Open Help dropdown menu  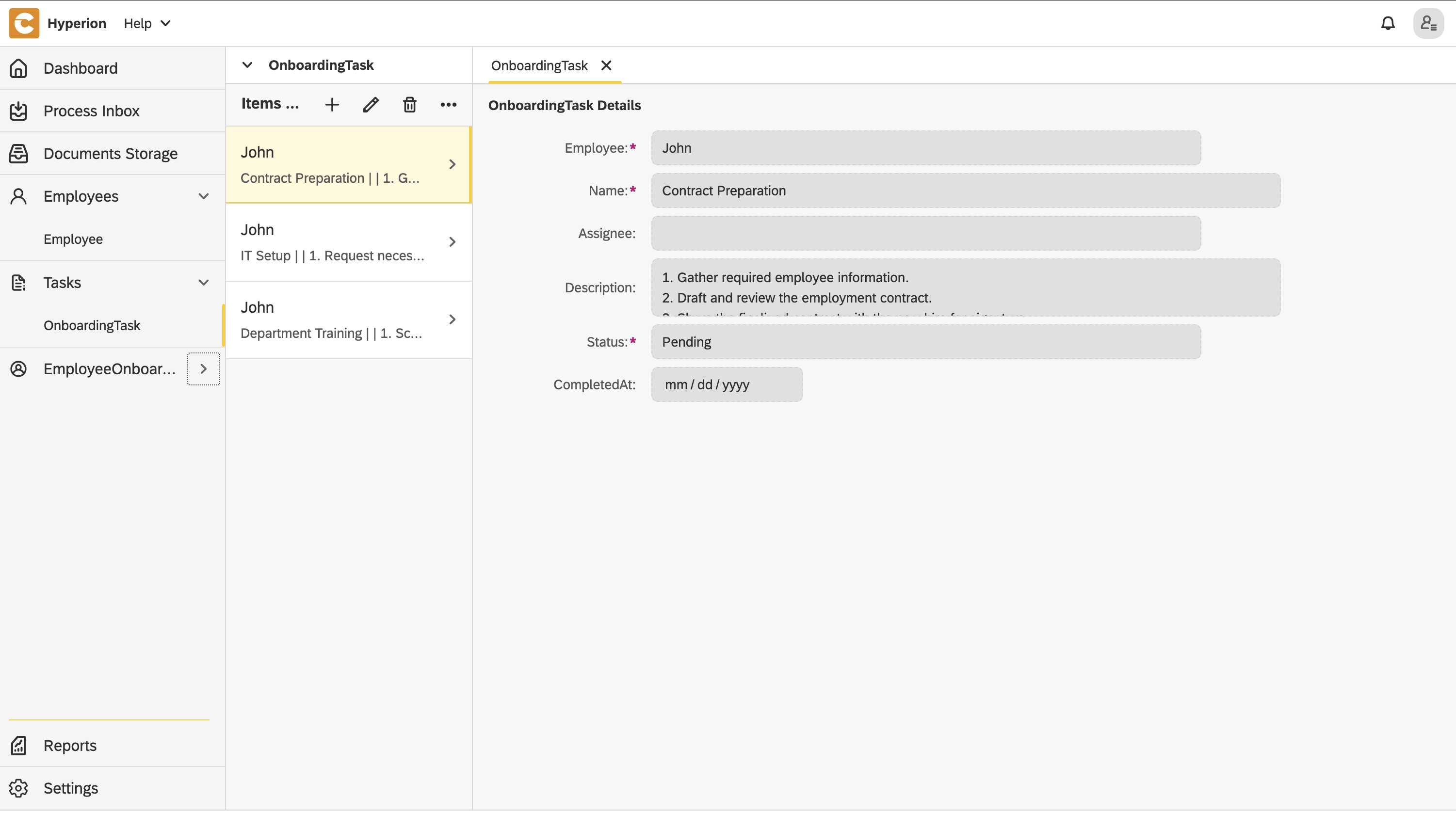pos(147,23)
